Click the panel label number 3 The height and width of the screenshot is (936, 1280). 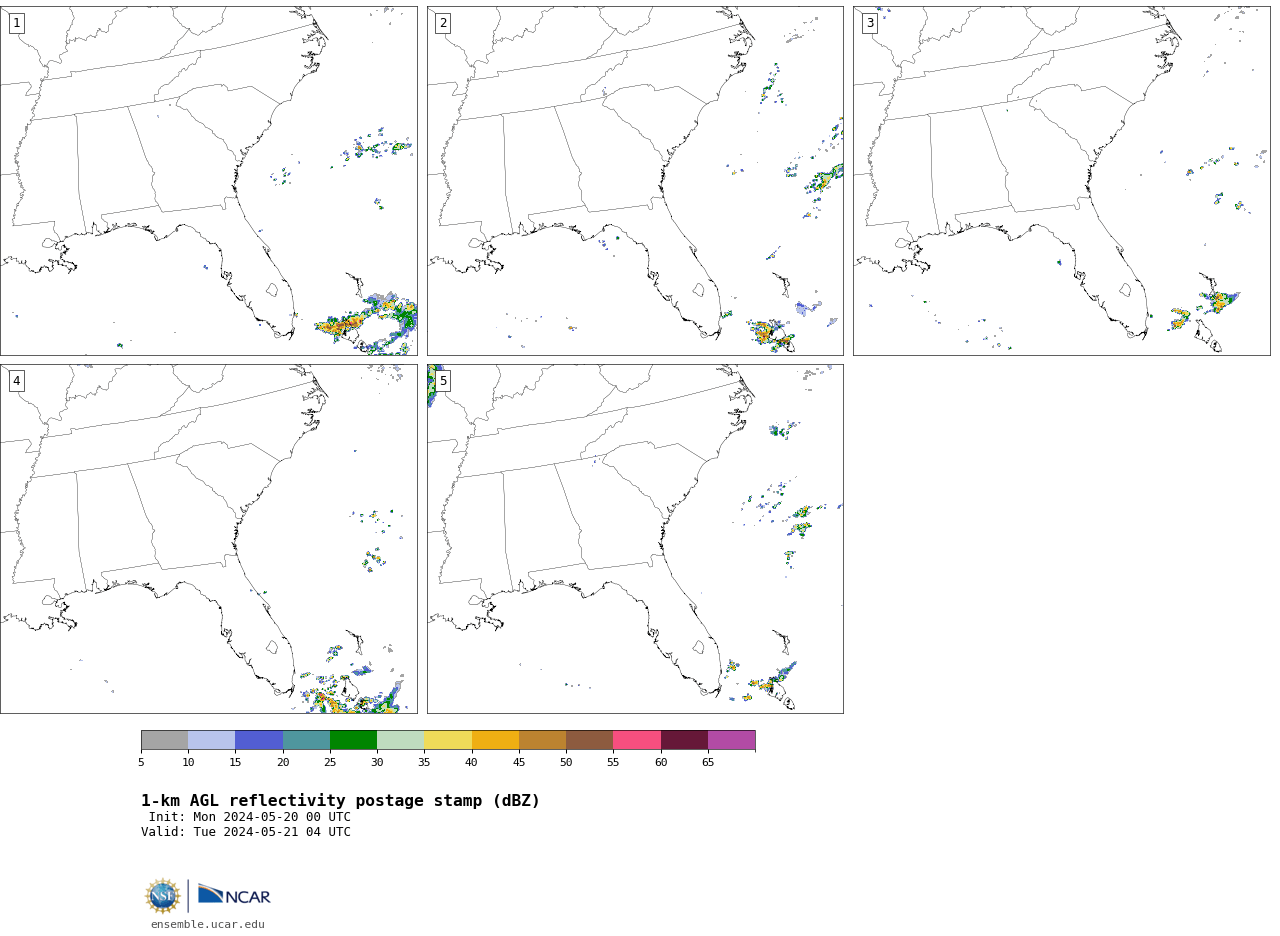[870, 23]
